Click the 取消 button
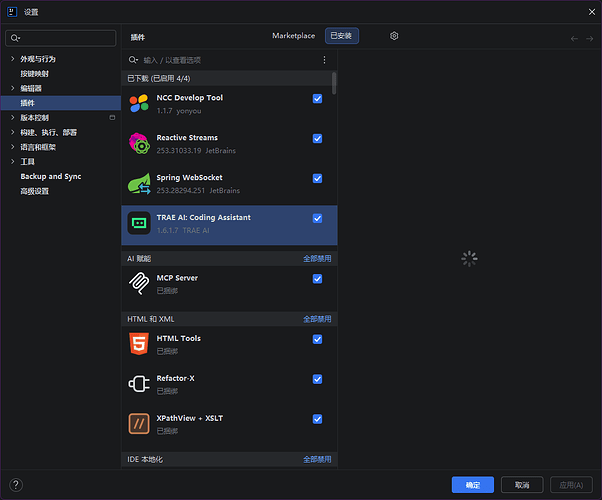 click(x=522, y=485)
